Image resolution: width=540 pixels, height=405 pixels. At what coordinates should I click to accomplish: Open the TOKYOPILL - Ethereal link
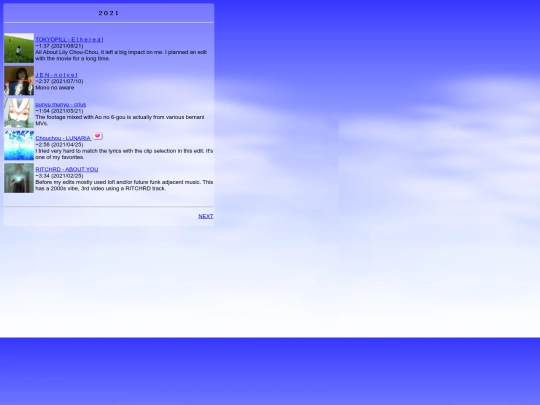[69, 40]
